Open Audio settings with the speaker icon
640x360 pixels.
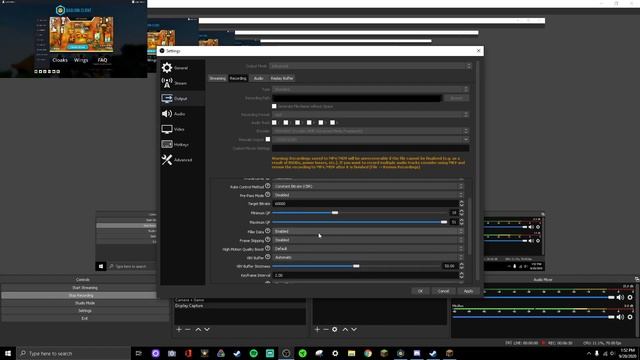167,114
